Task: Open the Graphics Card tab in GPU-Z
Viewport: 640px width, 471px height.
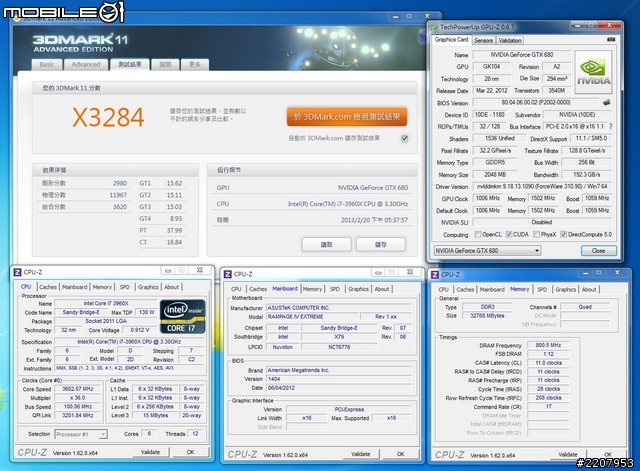Action: pos(451,40)
